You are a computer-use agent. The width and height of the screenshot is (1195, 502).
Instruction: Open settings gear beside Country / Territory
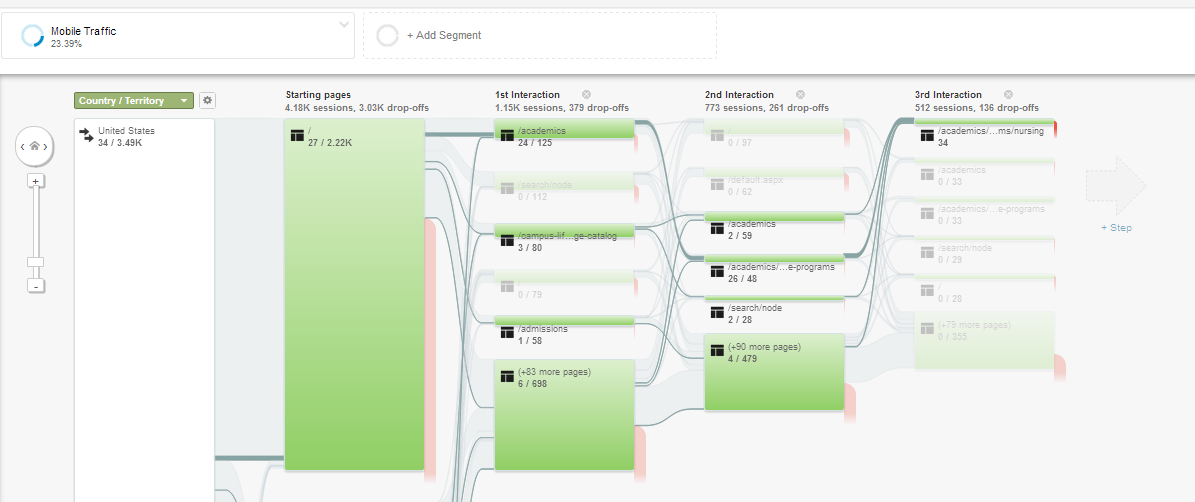207,100
